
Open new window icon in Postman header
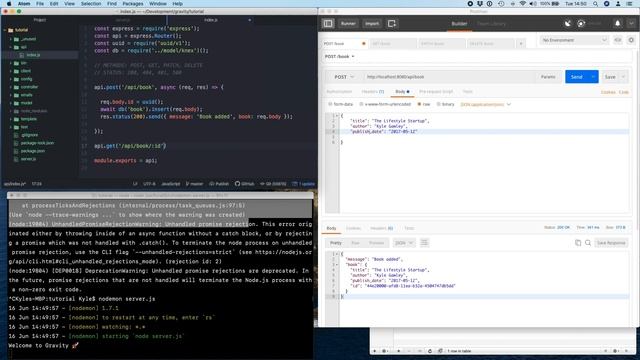coord(392,24)
